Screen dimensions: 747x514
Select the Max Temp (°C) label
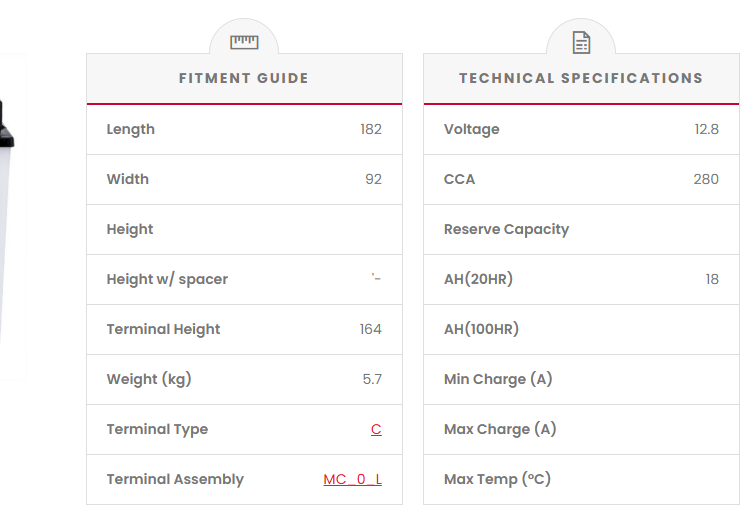coord(497,479)
